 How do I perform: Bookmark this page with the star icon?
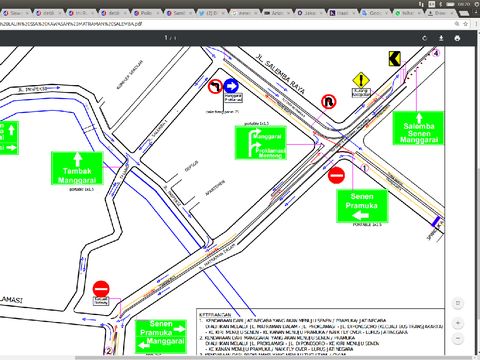pyautogui.click(x=466, y=24)
